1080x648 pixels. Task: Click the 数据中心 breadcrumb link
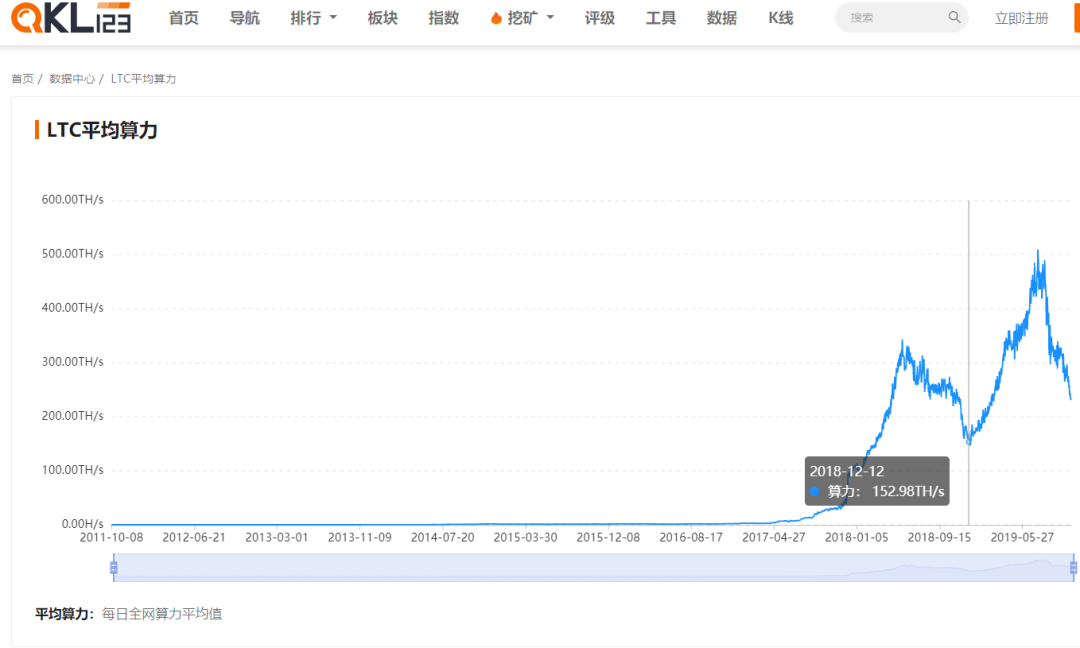(x=74, y=78)
